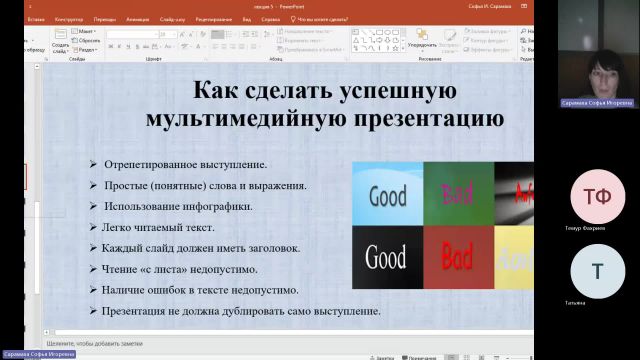The image size is (640, 360).
Task: Open the Вид ribbon tab
Action: tap(247, 19)
